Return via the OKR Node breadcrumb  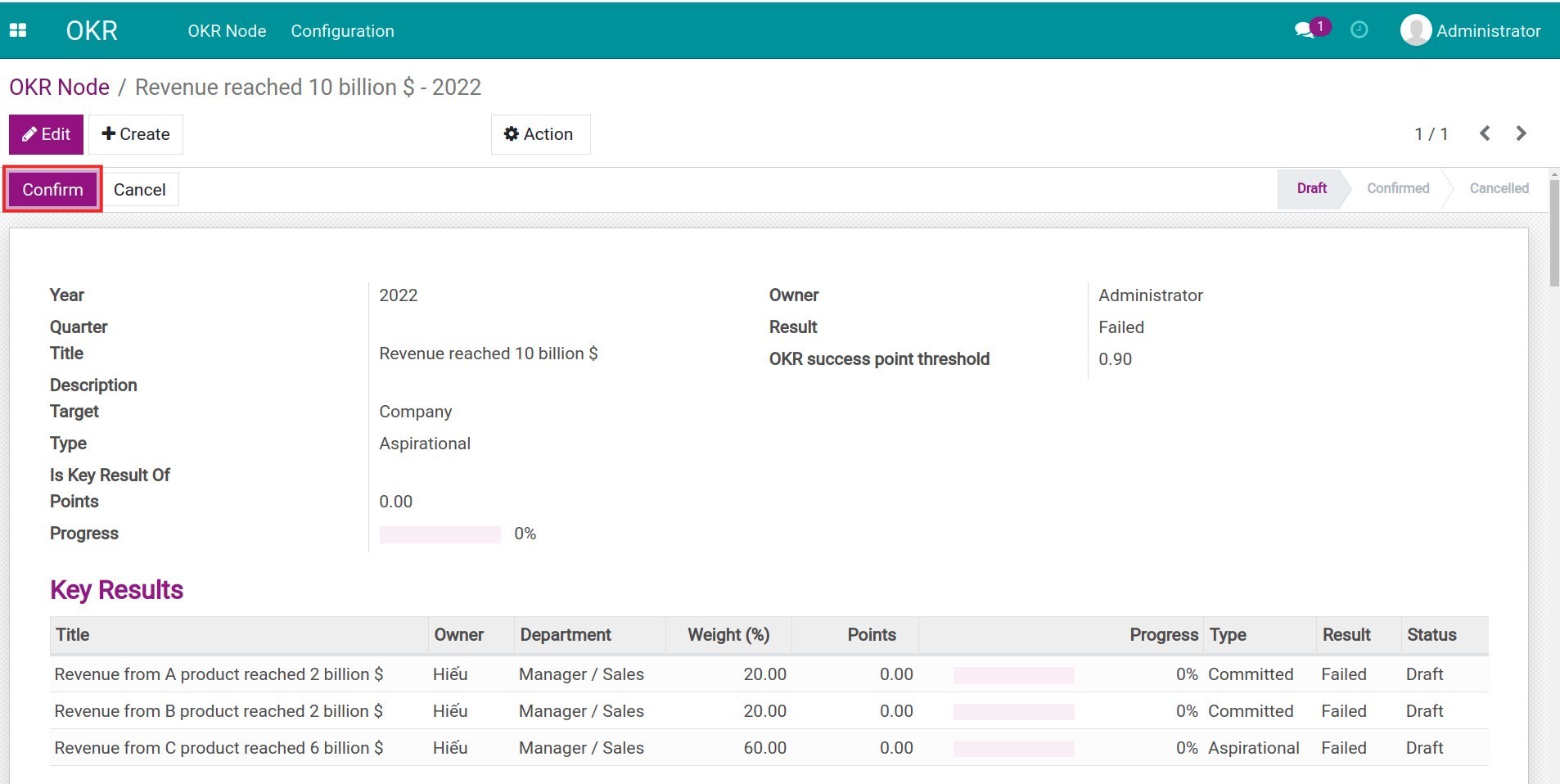point(58,87)
